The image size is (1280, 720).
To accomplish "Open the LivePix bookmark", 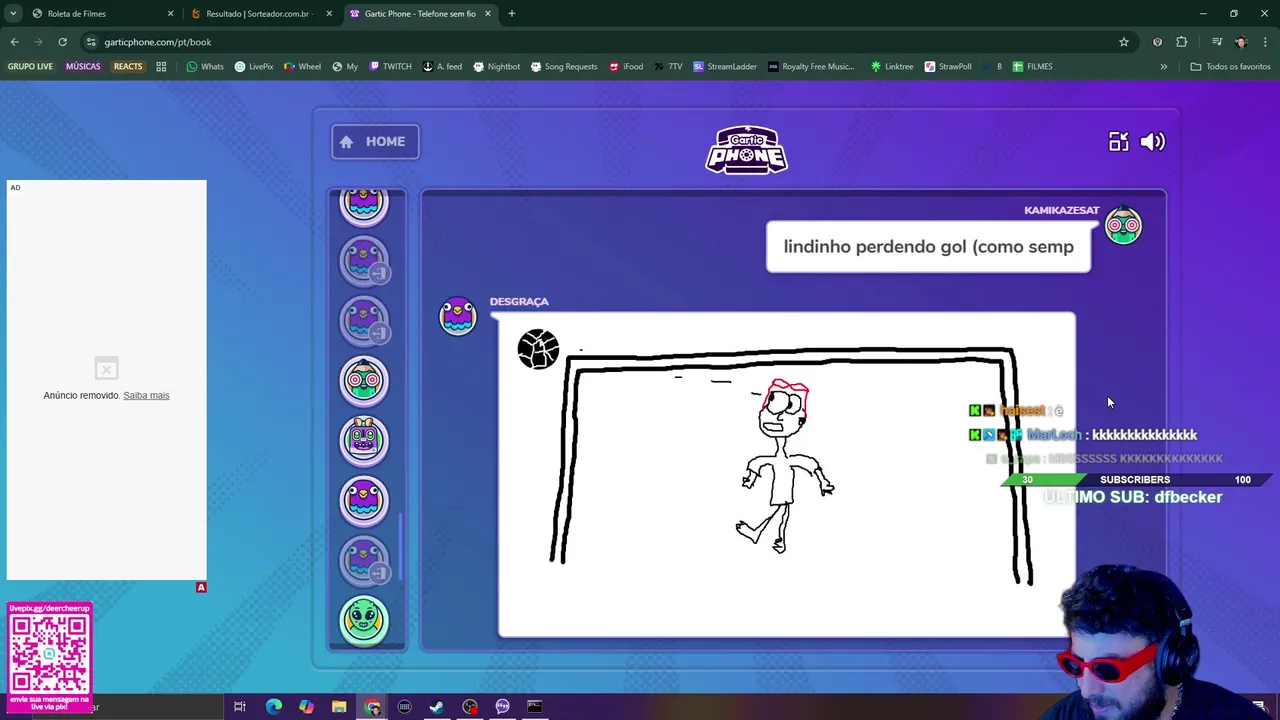I will click(x=254, y=67).
